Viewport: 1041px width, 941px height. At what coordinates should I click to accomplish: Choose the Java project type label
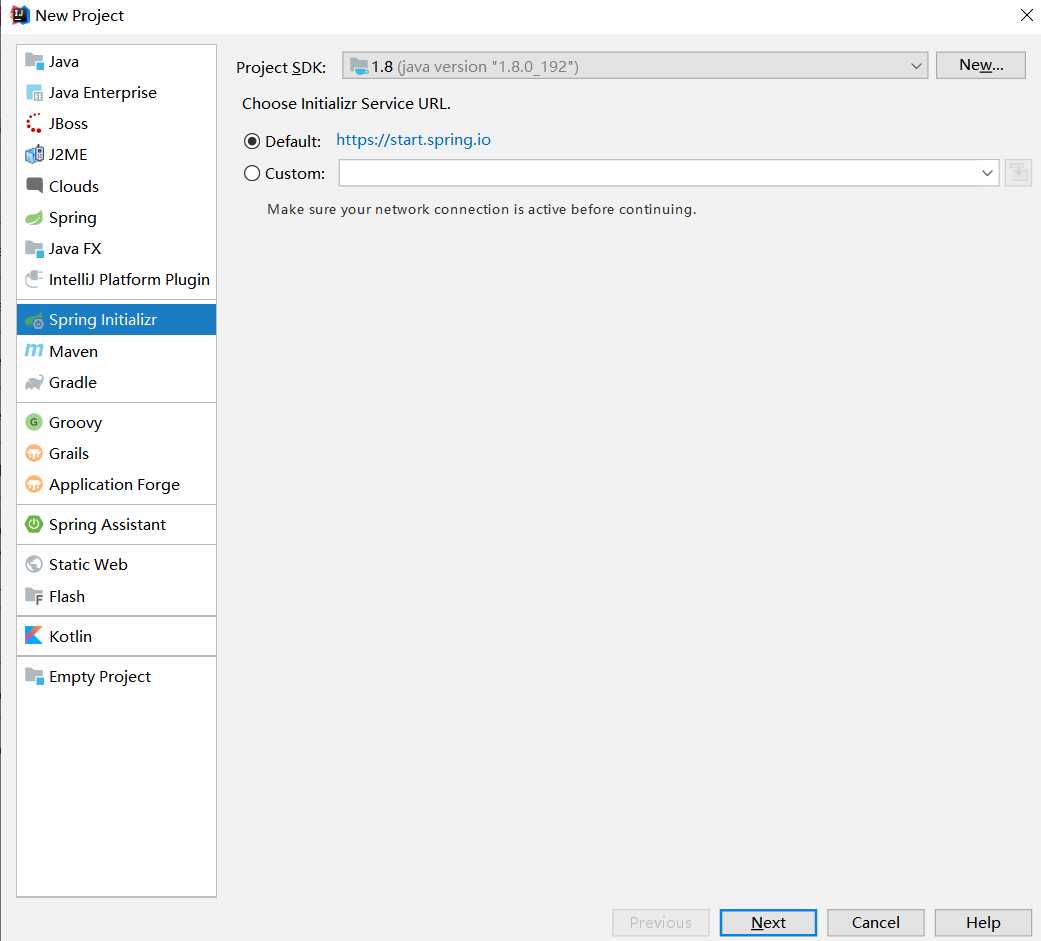[x=64, y=62]
